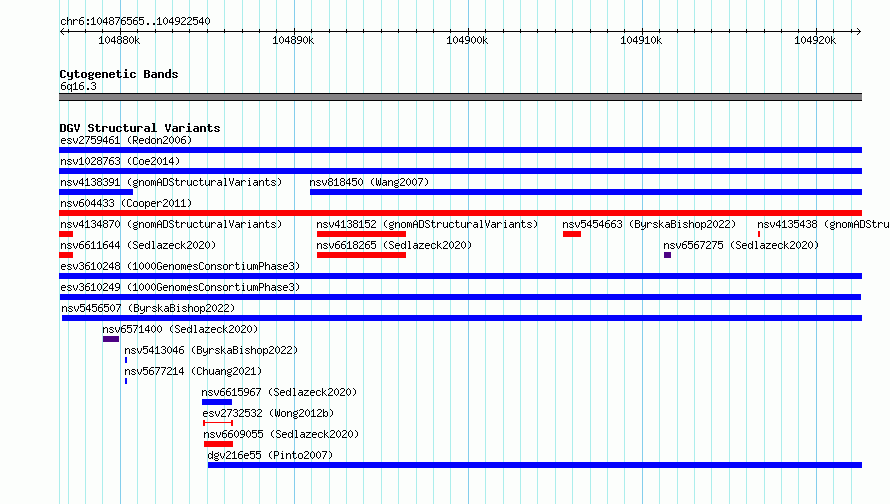The height and width of the screenshot is (504, 890).
Task: Select the purple bar under nsv6571400
Action: click(111, 339)
